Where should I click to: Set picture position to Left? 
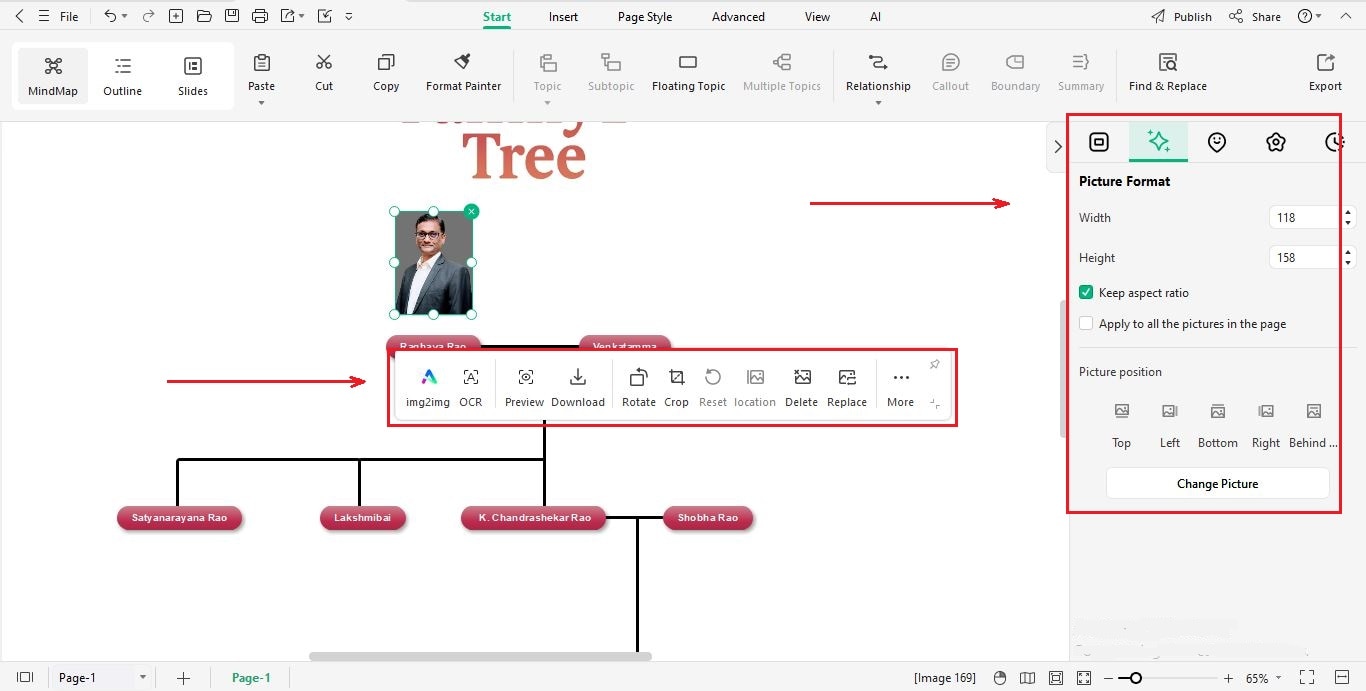tap(1170, 425)
